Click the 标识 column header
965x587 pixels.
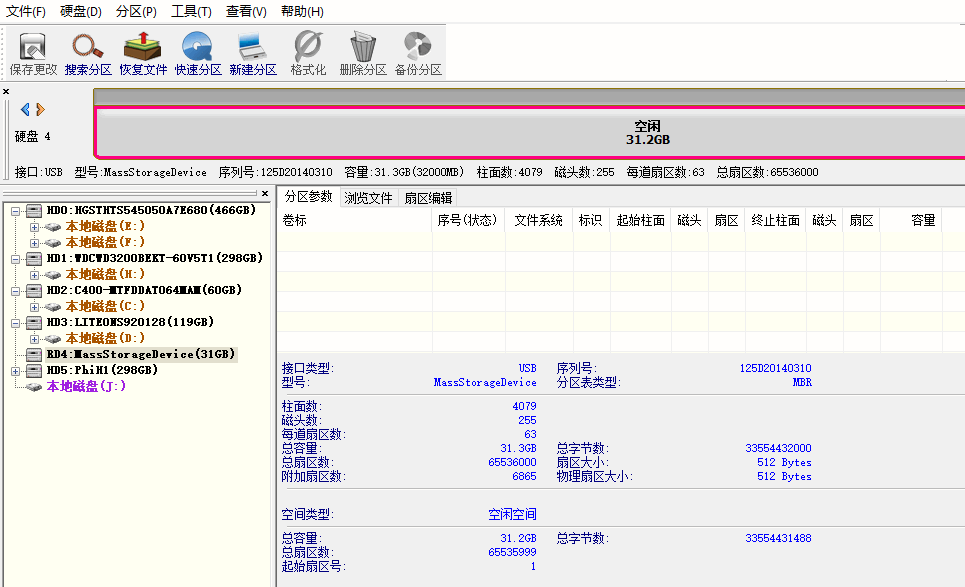coord(591,220)
